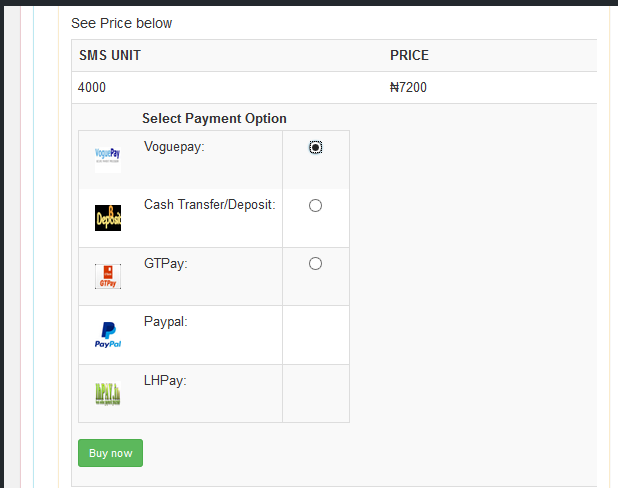Click the See Price below text
The height and width of the screenshot is (488, 618).
click(121, 23)
